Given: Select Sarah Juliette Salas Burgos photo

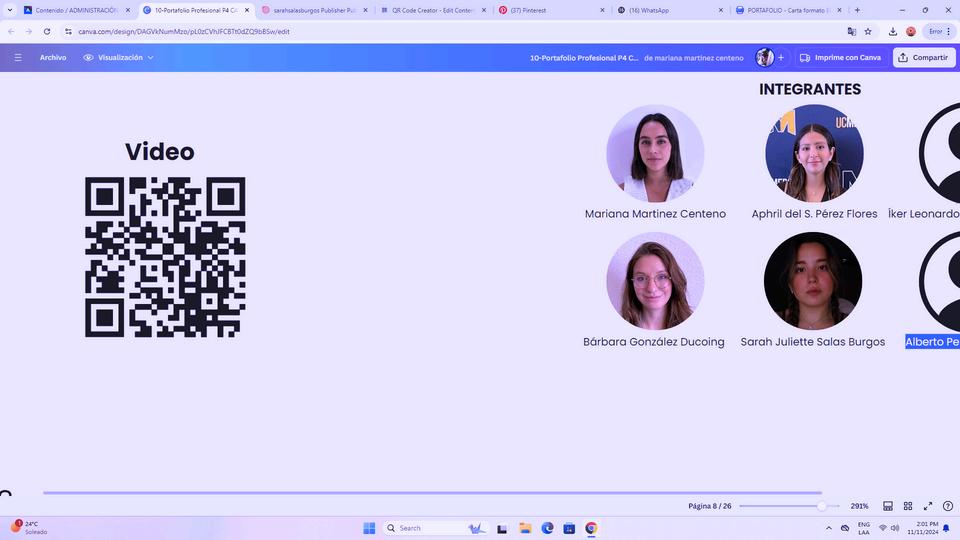Looking at the screenshot, I should pos(813,281).
